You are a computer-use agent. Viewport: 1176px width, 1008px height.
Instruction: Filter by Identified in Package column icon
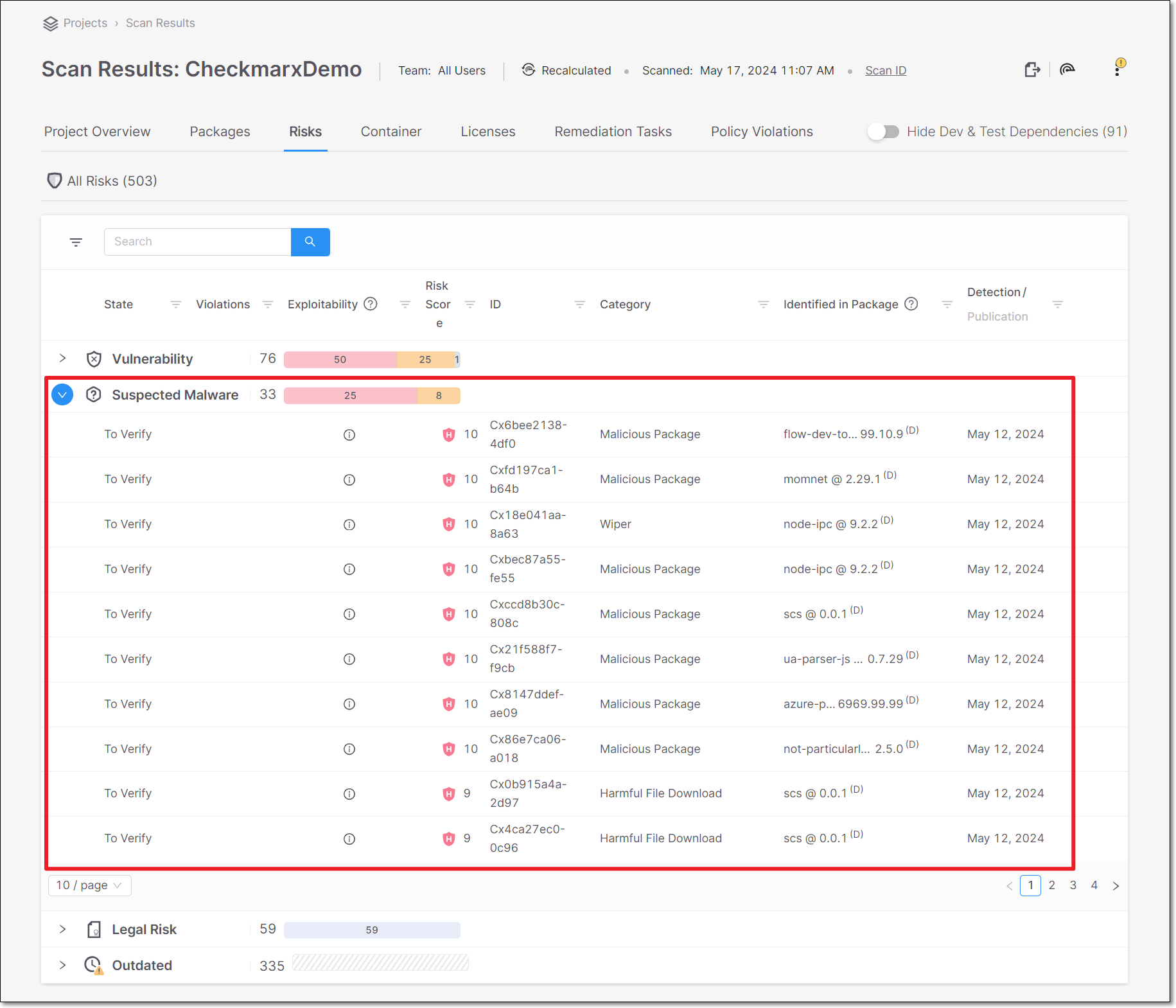click(x=947, y=305)
